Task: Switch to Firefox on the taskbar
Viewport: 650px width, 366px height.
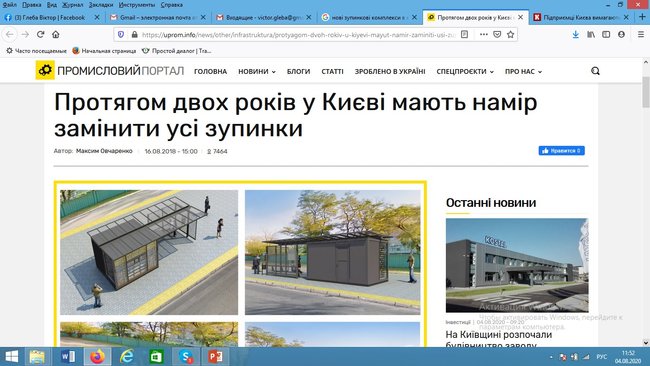Action: pyautogui.click(x=97, y=356)
